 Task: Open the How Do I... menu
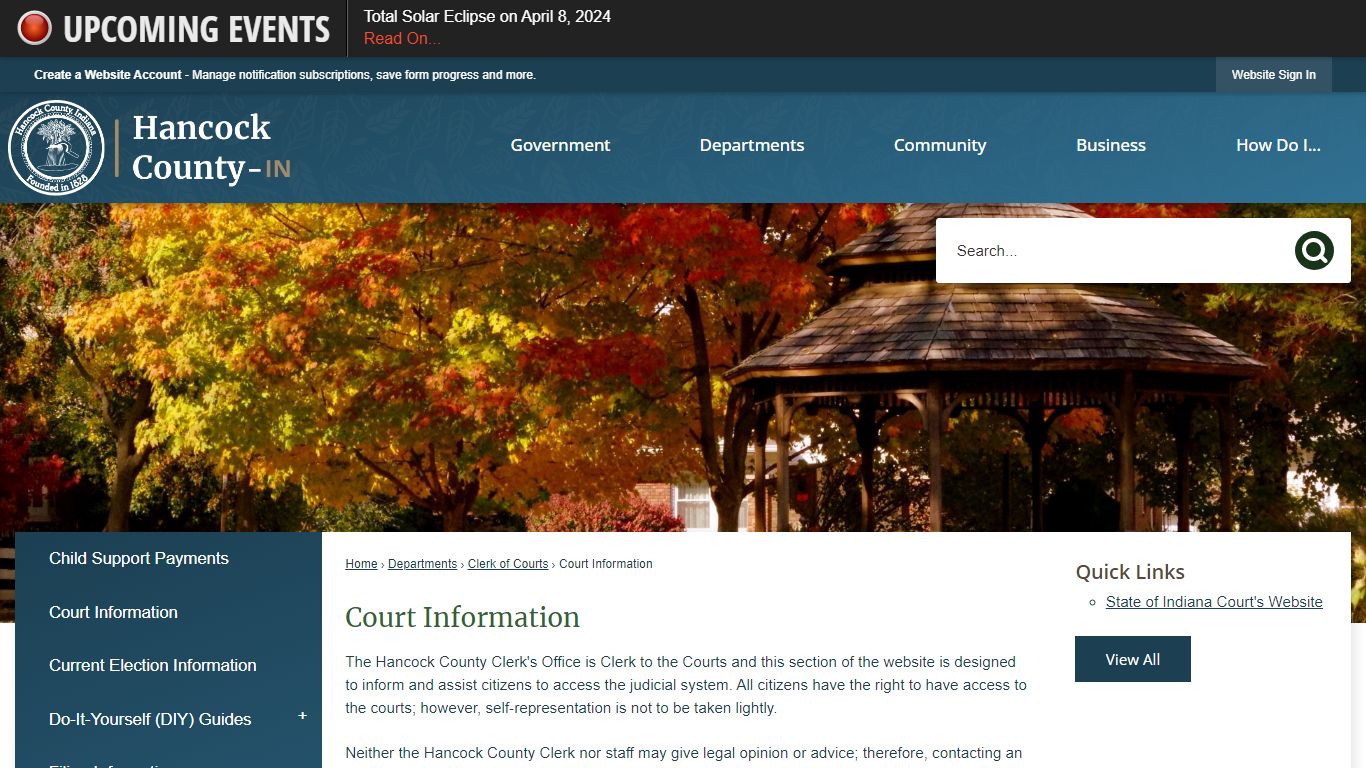(1278, 145)
